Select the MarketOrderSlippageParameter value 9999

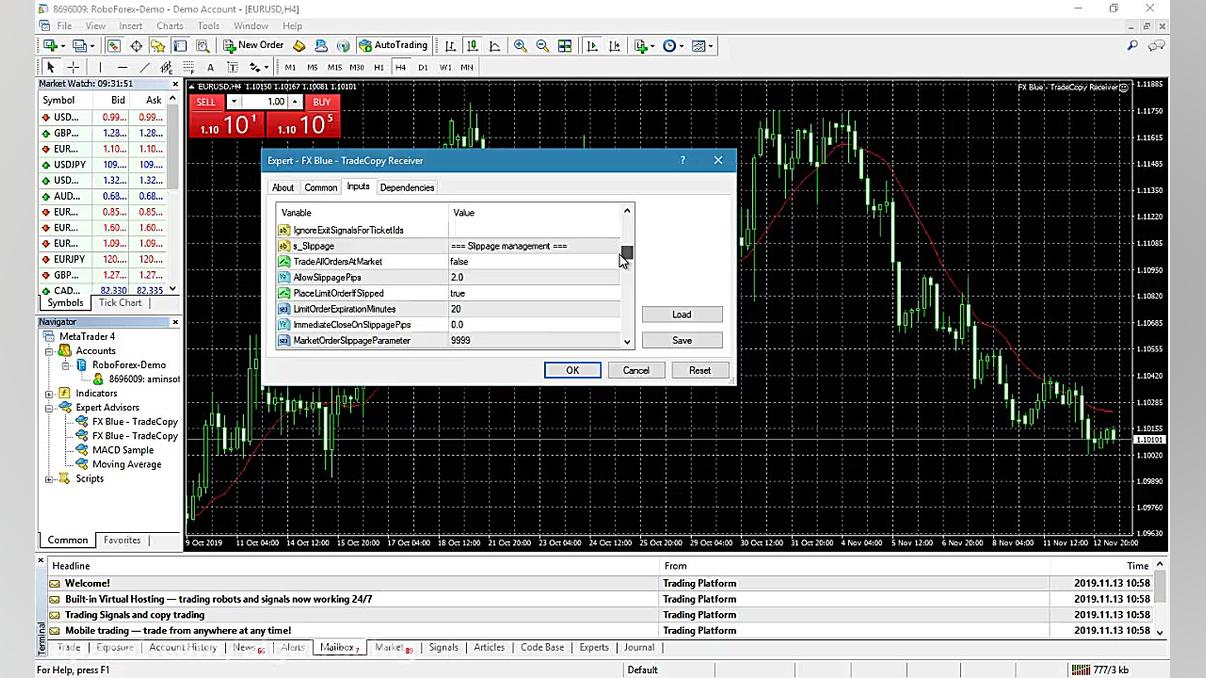pyautogui.click(x=534, y=340)
